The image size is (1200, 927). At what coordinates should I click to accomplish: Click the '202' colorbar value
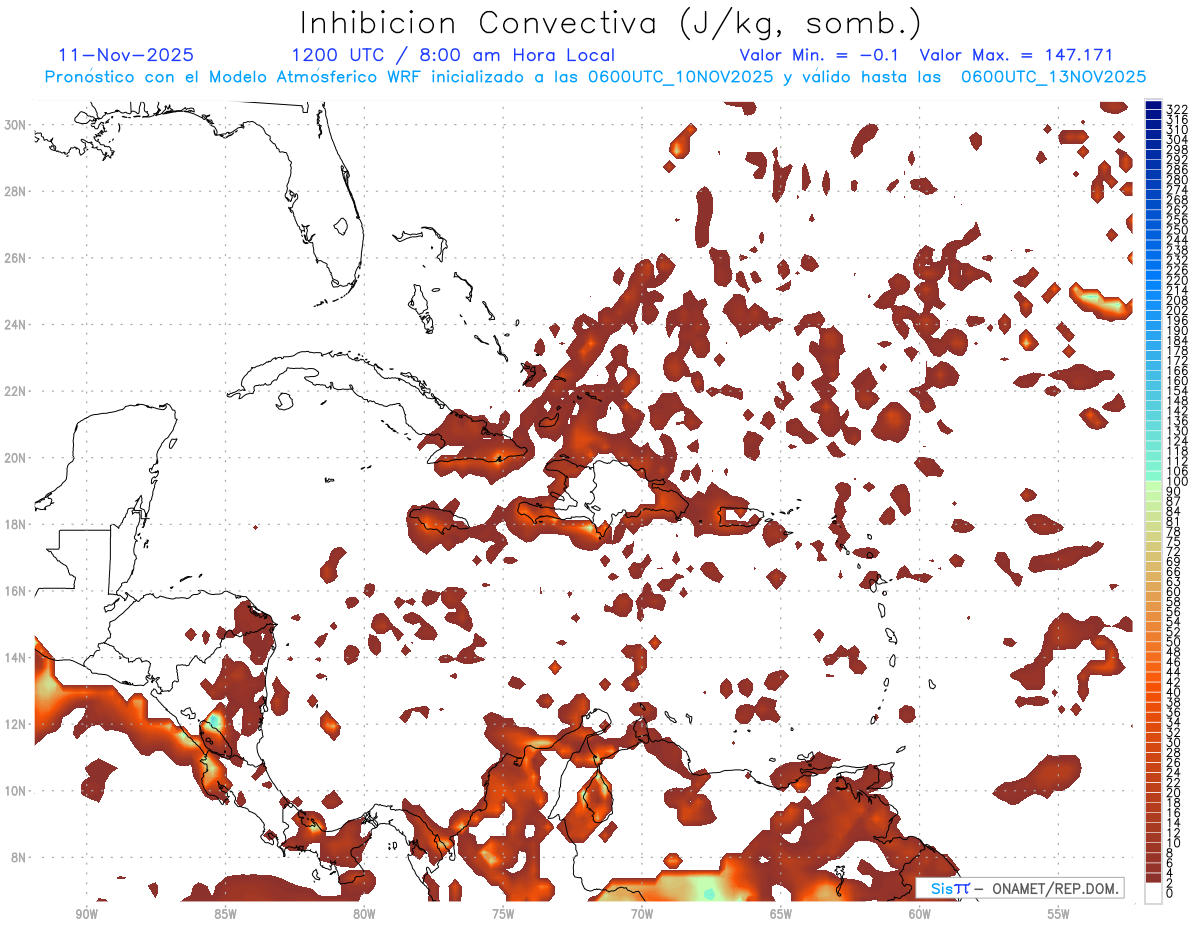[1177, 310]
